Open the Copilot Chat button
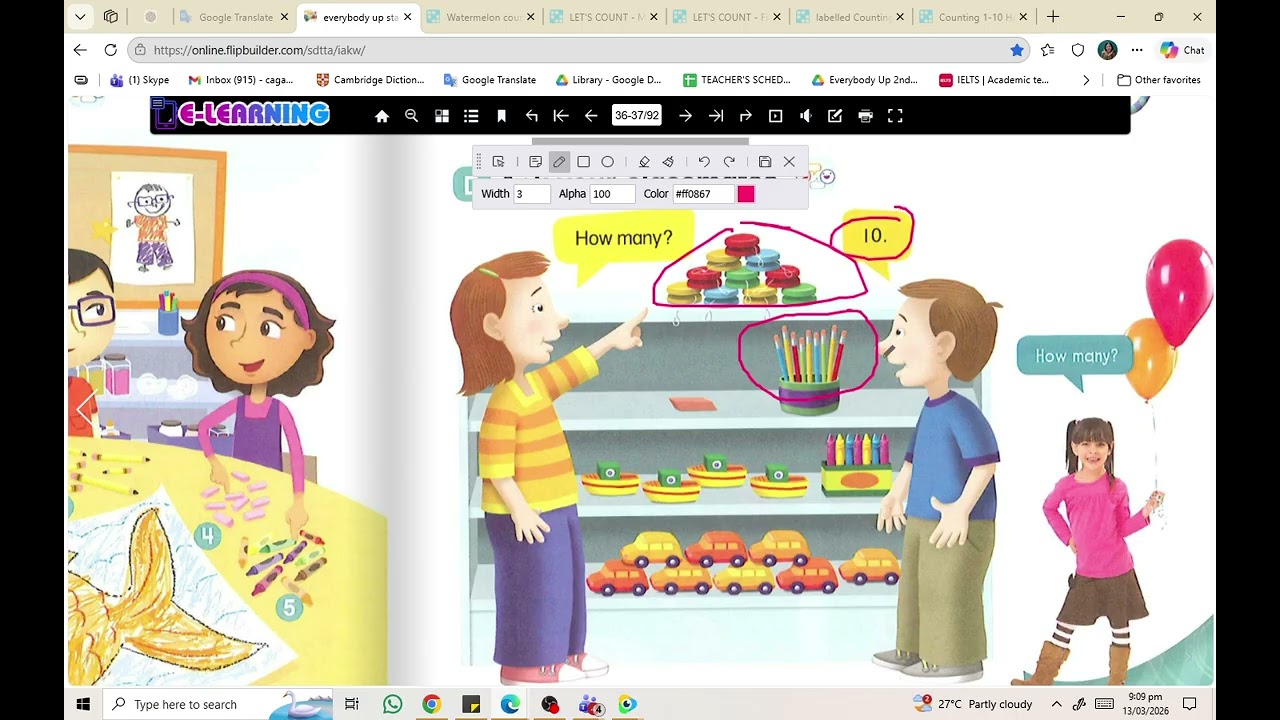This screenshot has width=1280, height=720. click(x=1183, y=50)
